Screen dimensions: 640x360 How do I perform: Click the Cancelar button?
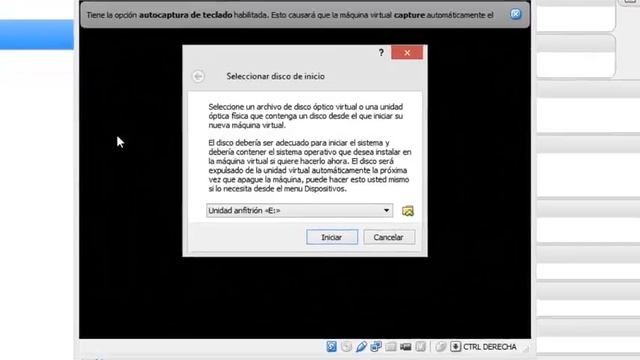tap(389, 237)
